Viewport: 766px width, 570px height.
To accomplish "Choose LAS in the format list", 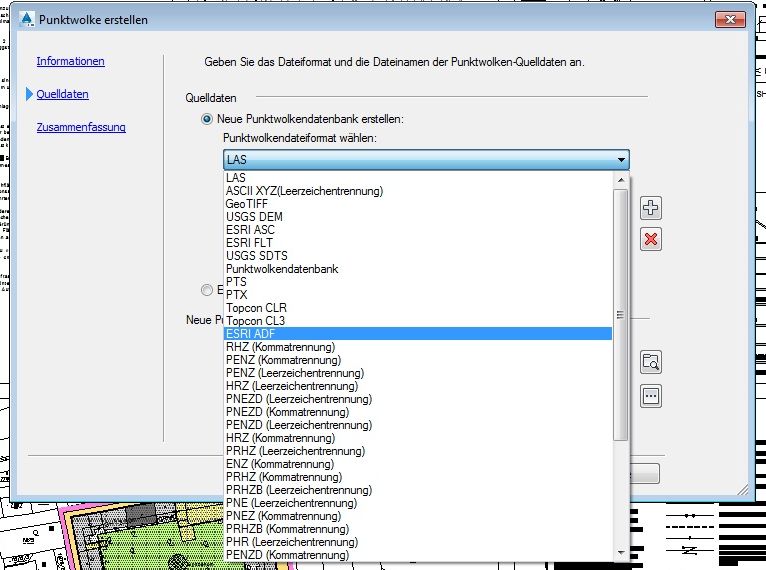I will (418, 178).
